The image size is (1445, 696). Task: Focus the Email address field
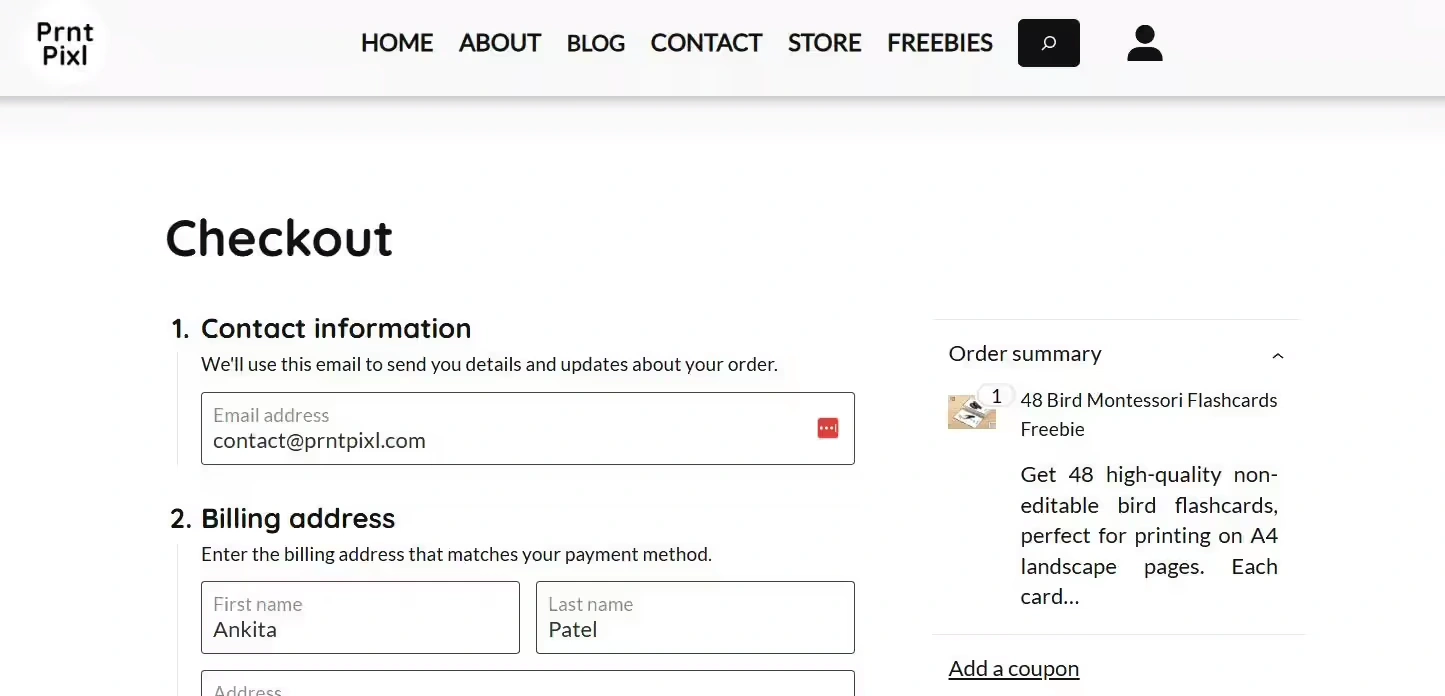coord(528,428)
